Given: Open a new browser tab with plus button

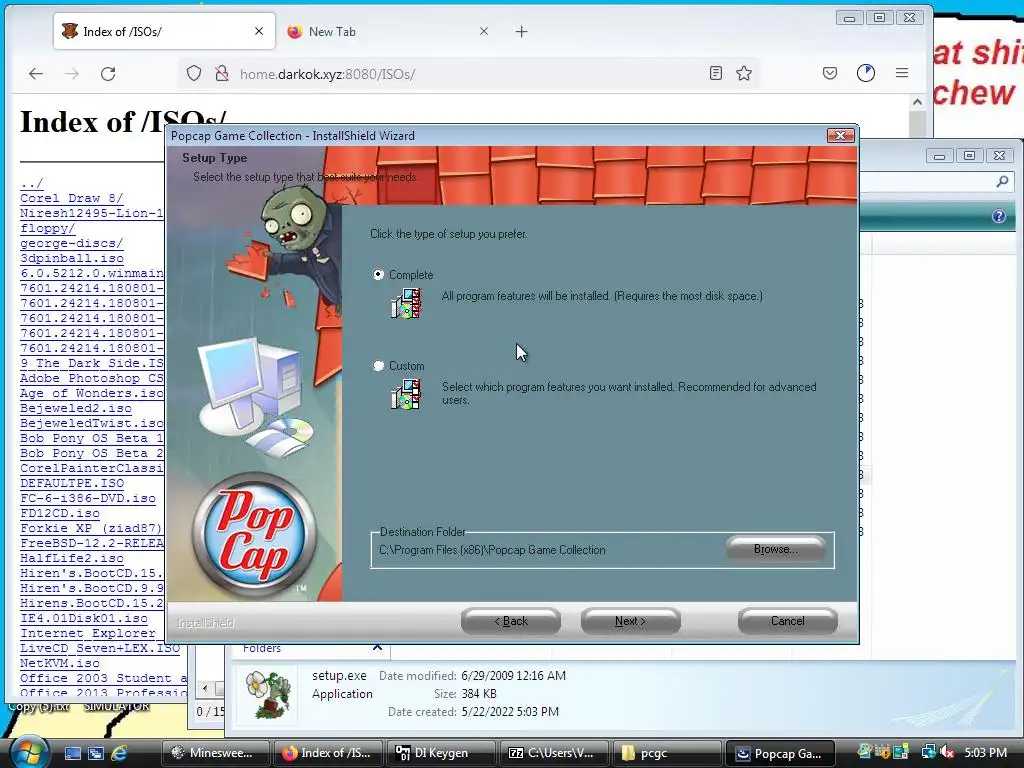Looking at the screenshot, I should (521, 31).
